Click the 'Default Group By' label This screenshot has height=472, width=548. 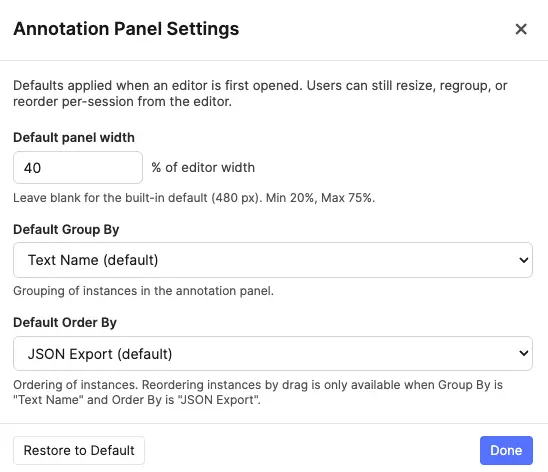click(66, 230)
